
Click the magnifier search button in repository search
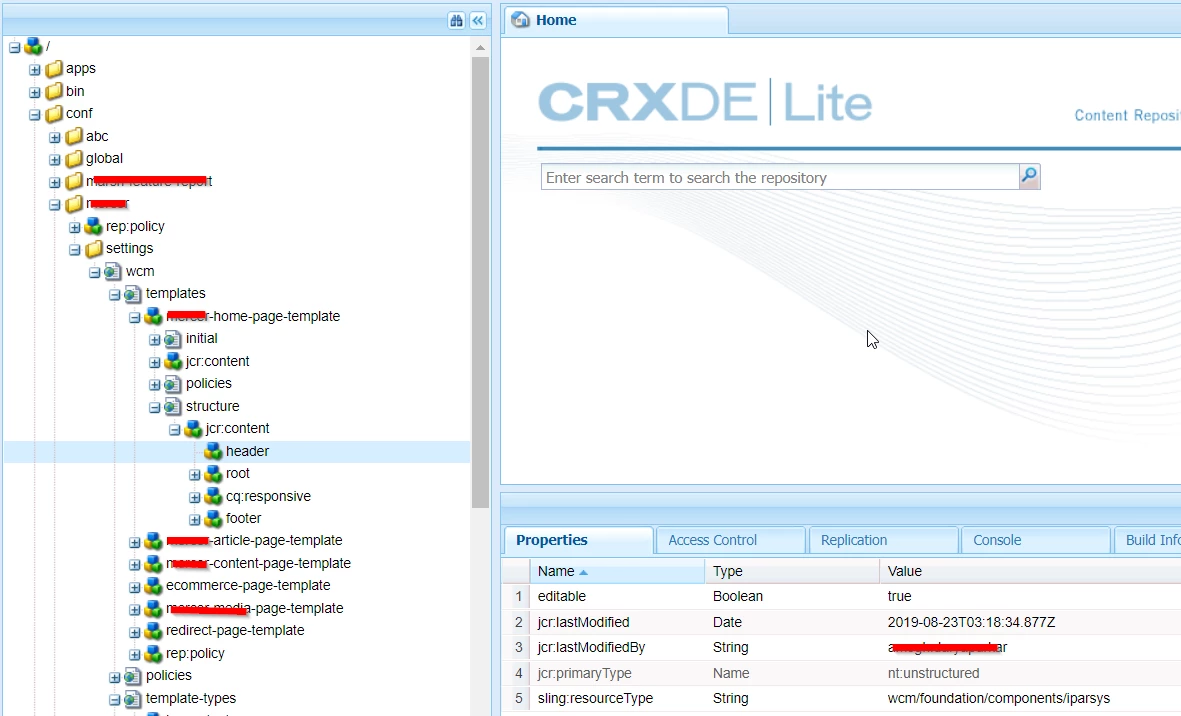pyautogui.click(x=1029, y=177)
